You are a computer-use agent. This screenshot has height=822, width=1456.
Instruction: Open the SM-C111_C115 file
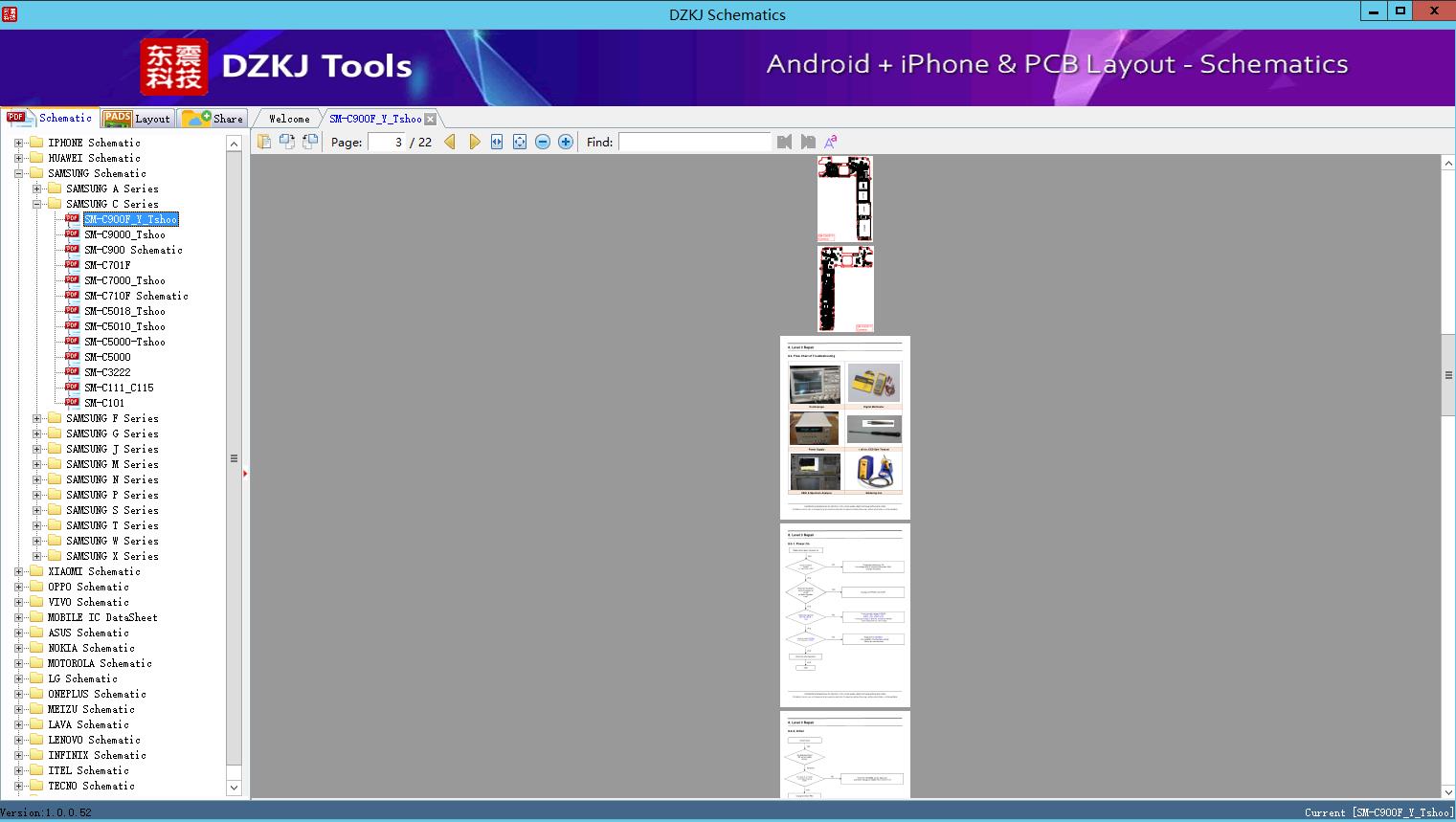(119, 388)
